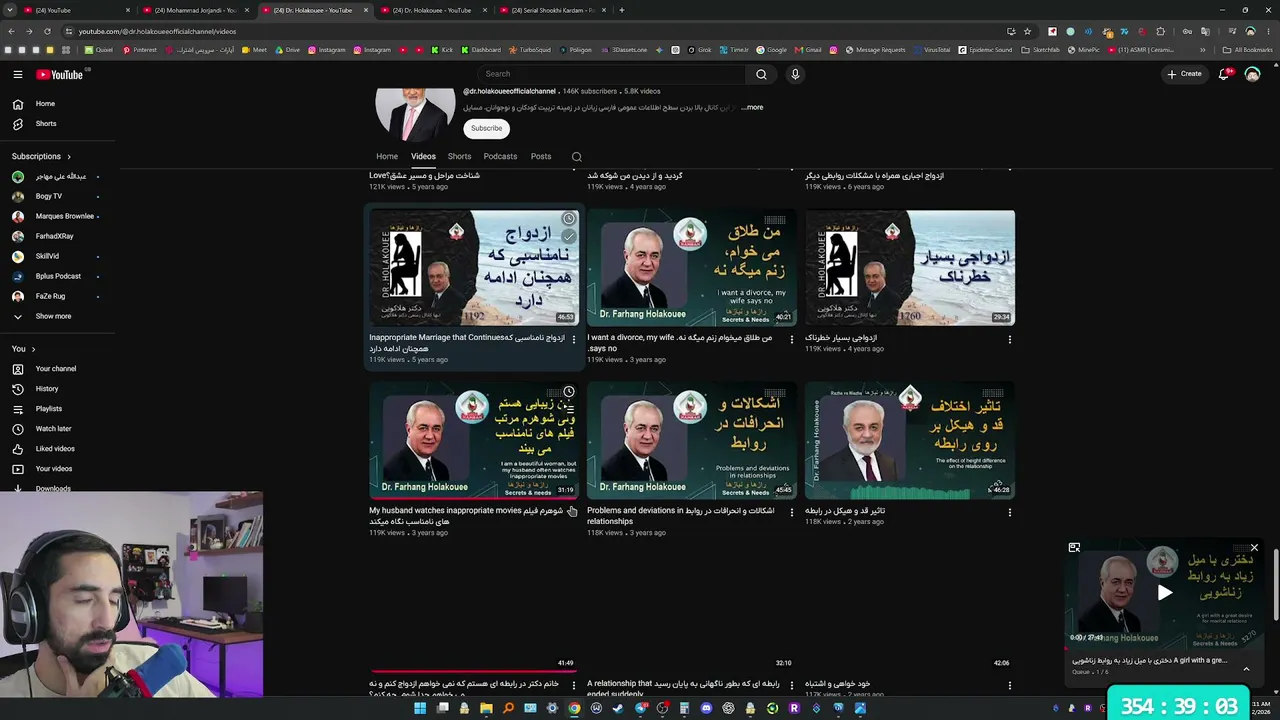
Task: Switch to the channel Home tab
Action: [387, 157]
